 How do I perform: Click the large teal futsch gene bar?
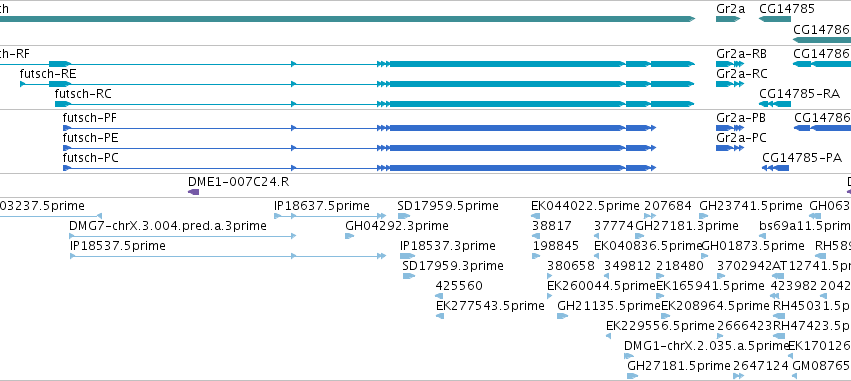coord(347,19)
